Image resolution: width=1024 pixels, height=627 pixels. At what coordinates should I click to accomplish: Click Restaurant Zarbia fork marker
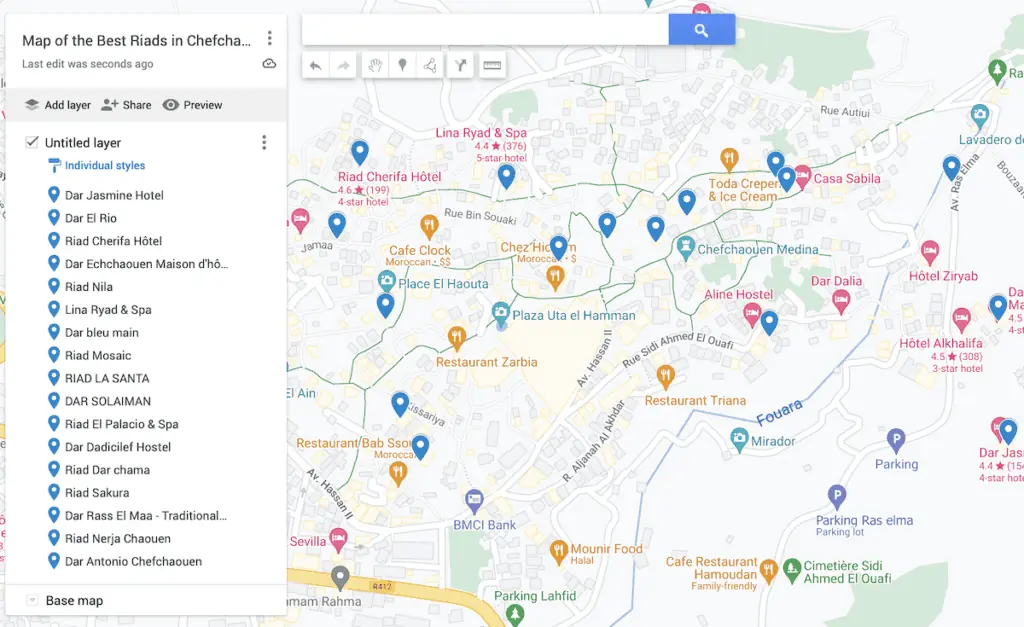click(x=456, y=338)
